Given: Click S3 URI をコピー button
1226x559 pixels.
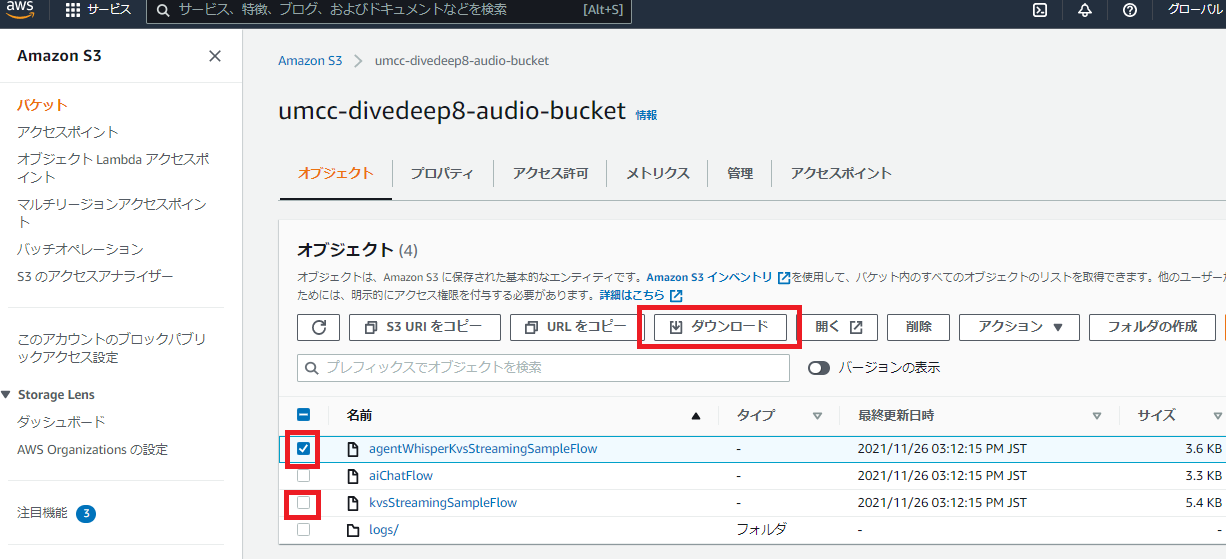Looking at the screenshot, I should (424, 327).
